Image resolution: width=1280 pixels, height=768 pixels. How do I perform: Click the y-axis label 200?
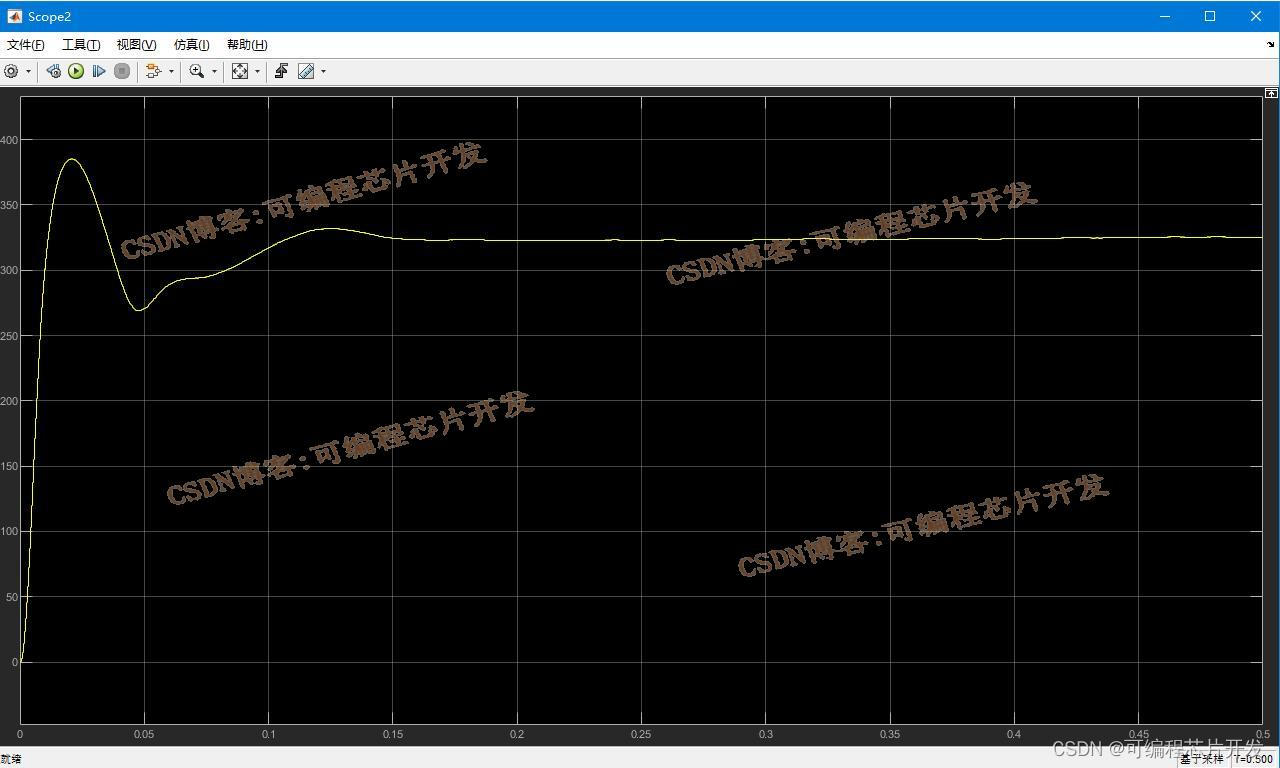coord(10,401)
